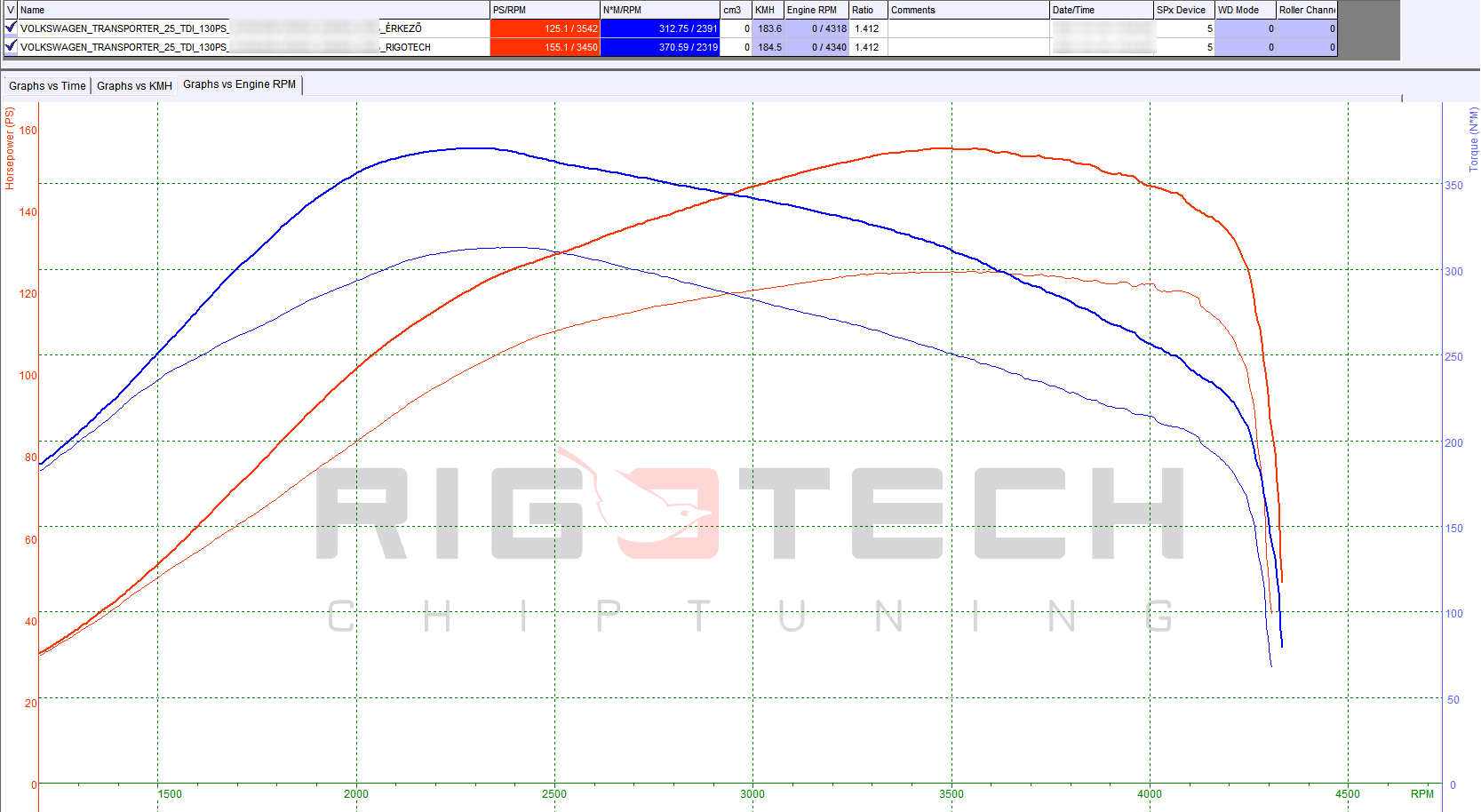
Task: Click the Comments column header
Action: tap(968, 10)
